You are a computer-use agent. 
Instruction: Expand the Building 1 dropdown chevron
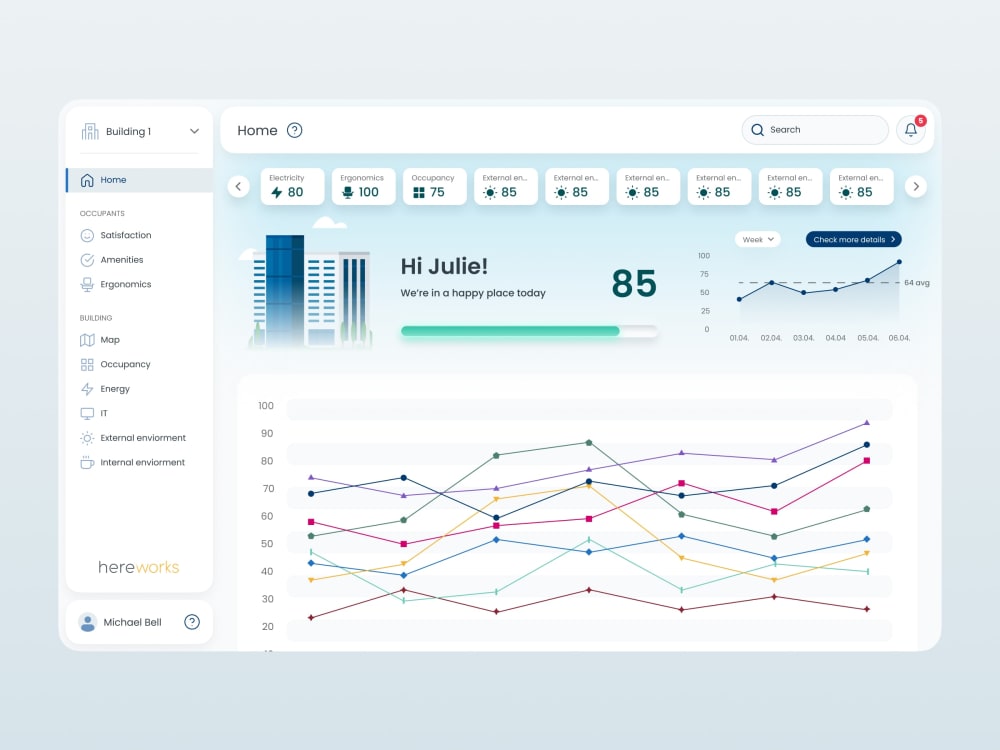click(195, 131)
